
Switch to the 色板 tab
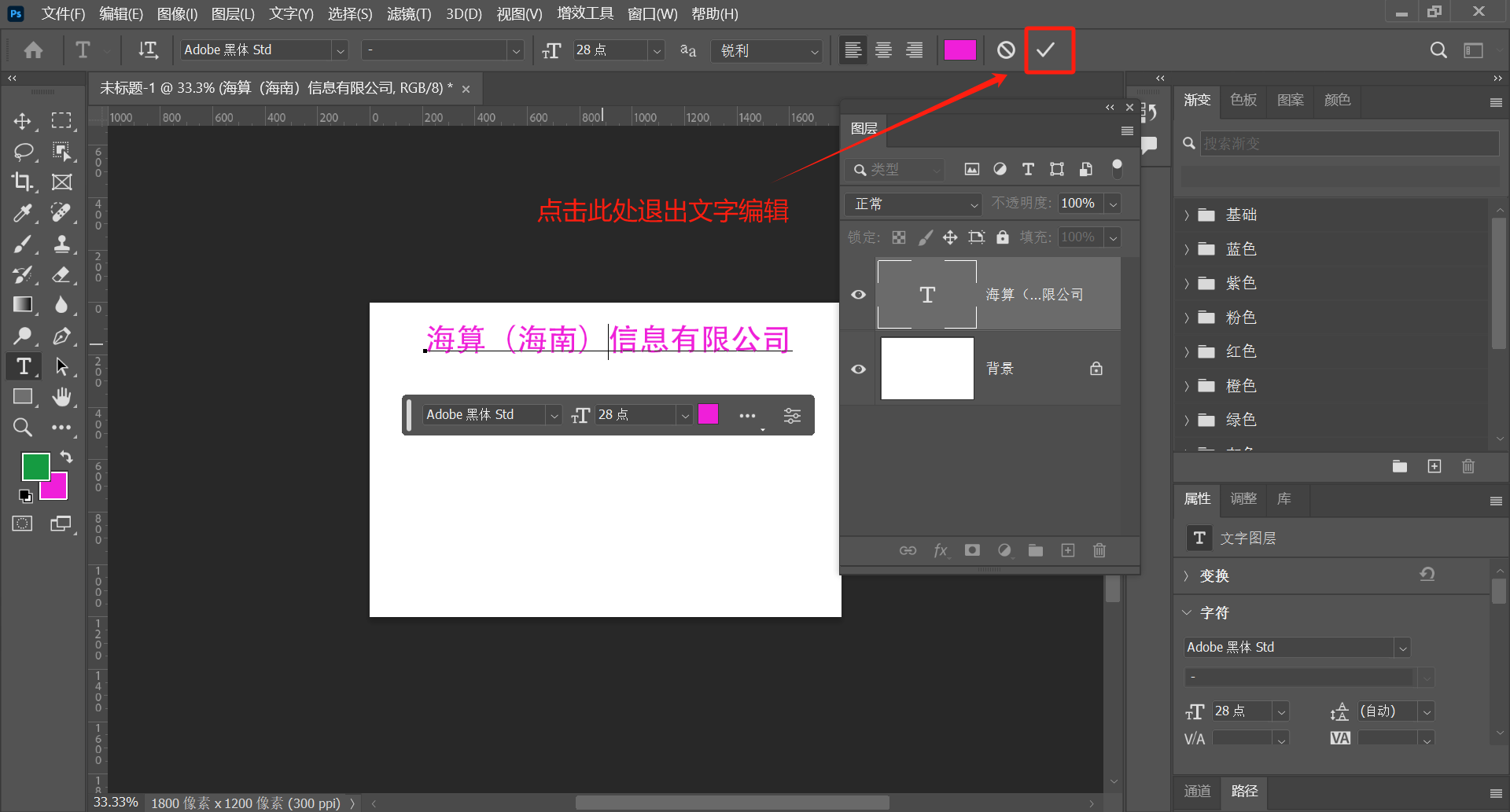pyautogui.click(x=1243, y=100)
